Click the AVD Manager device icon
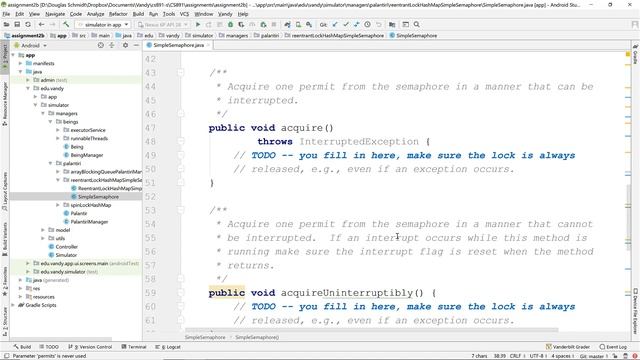 click(x=298, y=24)
